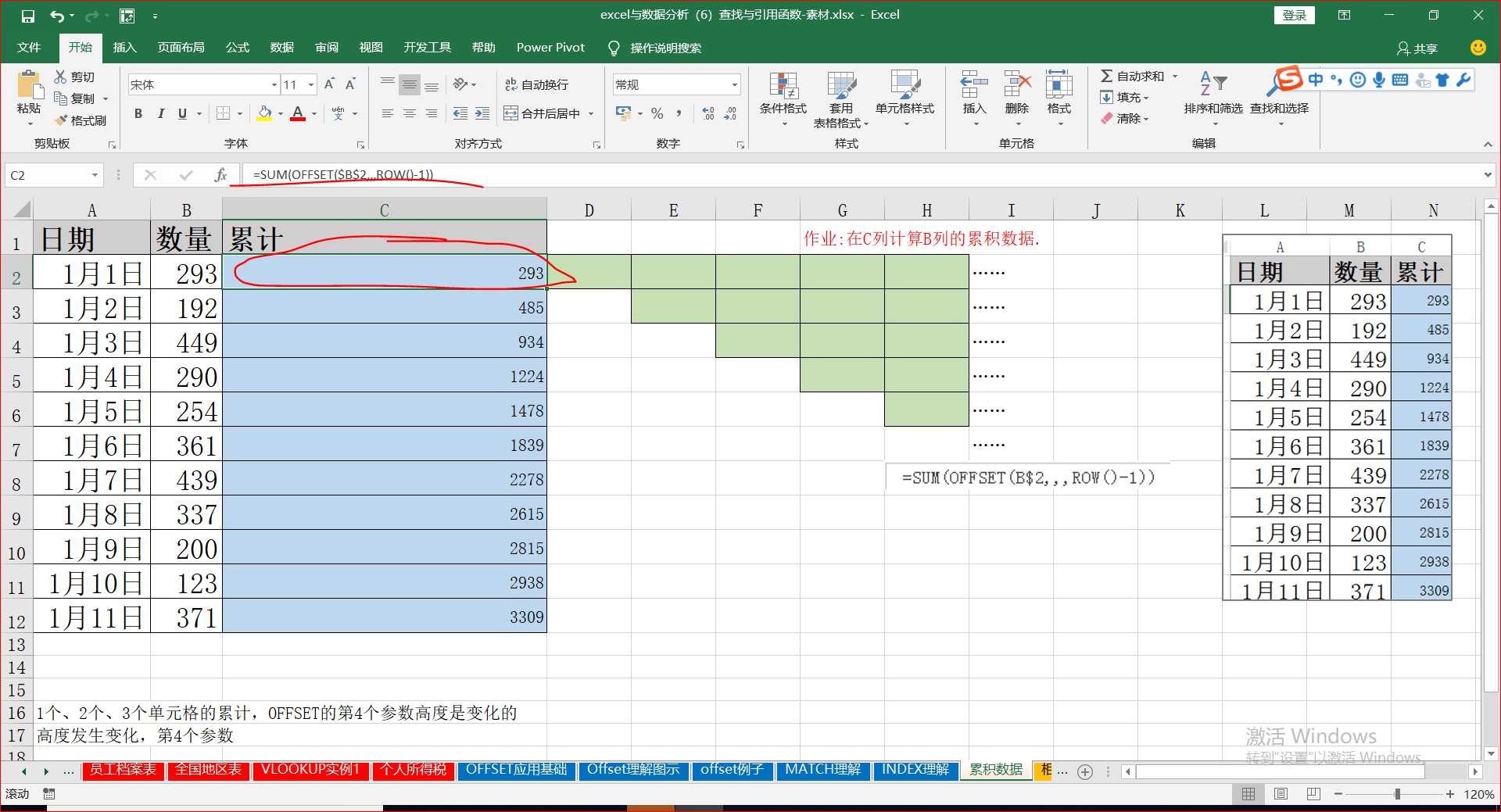The image size is (1501, 812).
Task: Click the Sort and Filter icon
Action: [1213, 83]
